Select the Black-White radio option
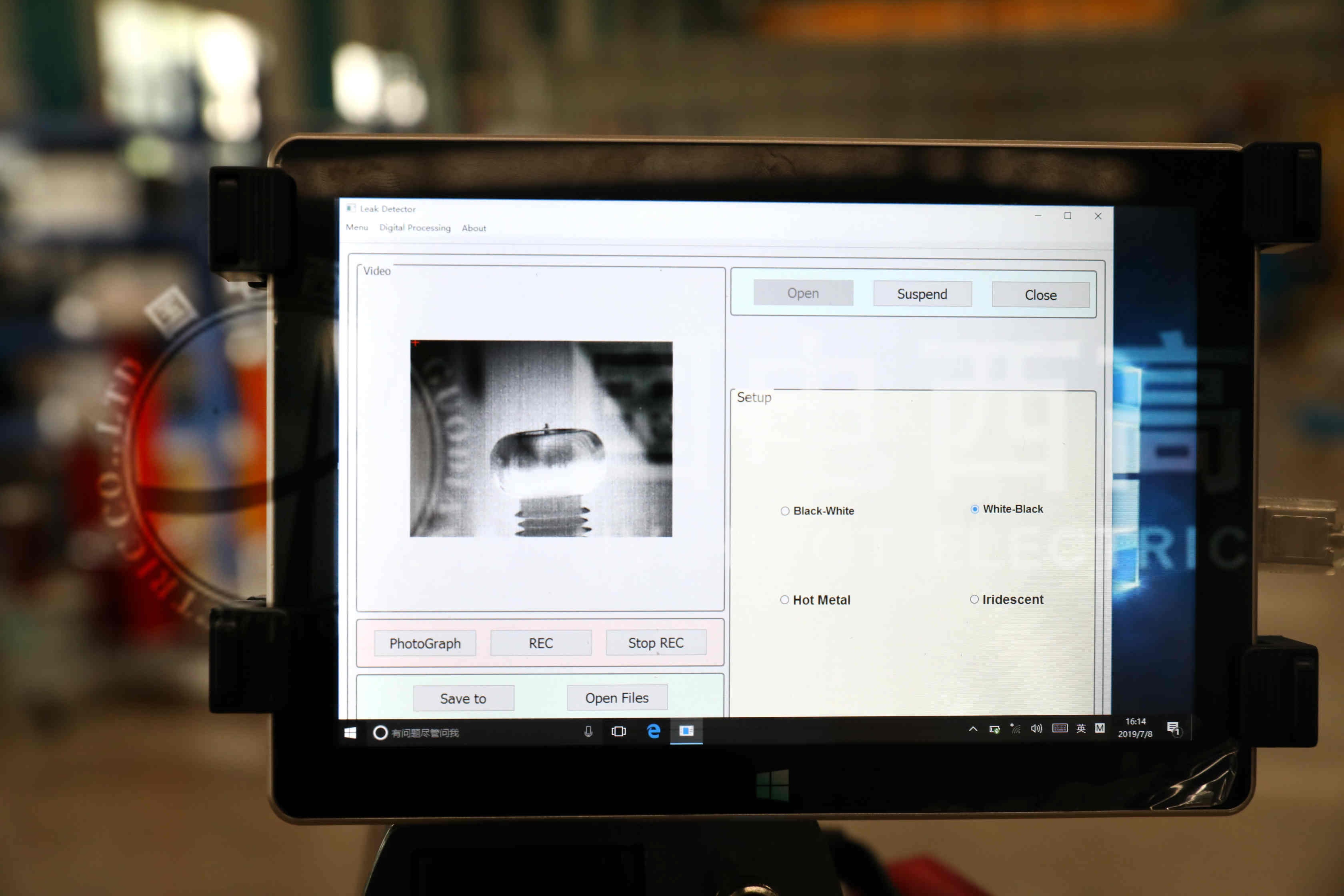This screenshot has width=1344, height=896. pos(785,511)
